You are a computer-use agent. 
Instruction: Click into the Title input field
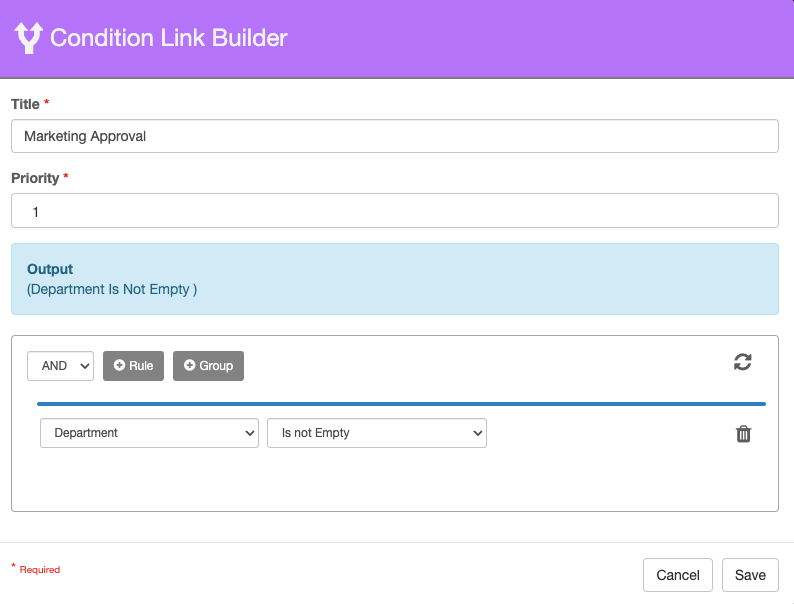(x=394, y=136)
